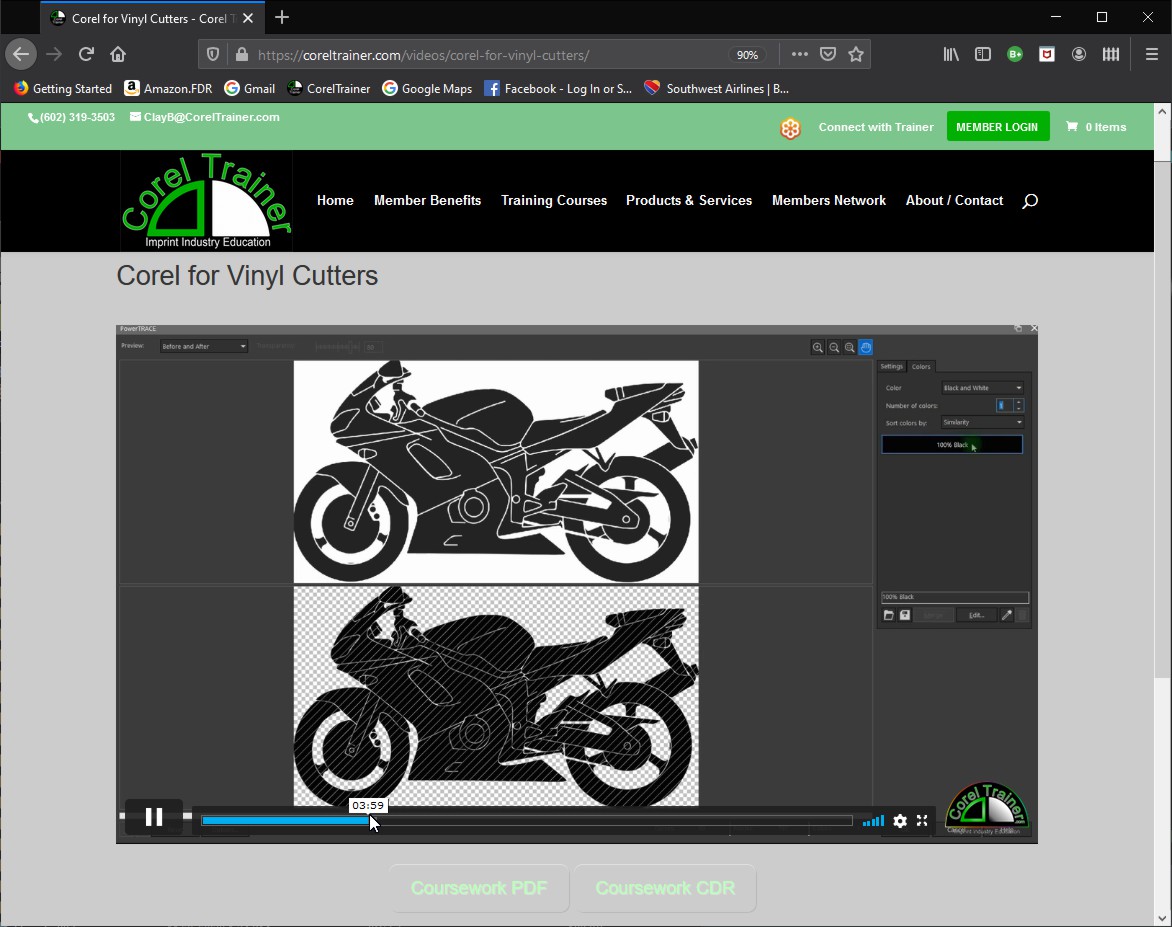The image size is (1172, 927).
Task: Open the fence-shaped extension icon
Action: [1111, 54]
